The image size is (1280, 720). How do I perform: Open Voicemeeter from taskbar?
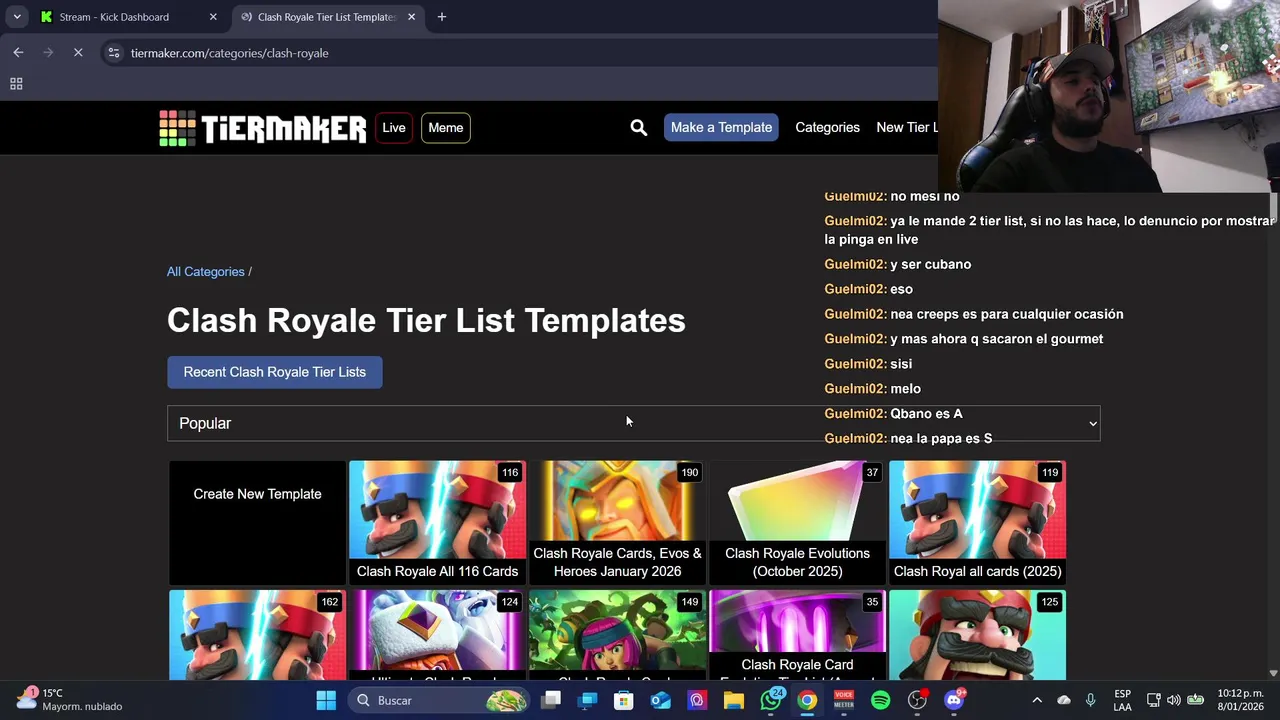click(844, 700)
